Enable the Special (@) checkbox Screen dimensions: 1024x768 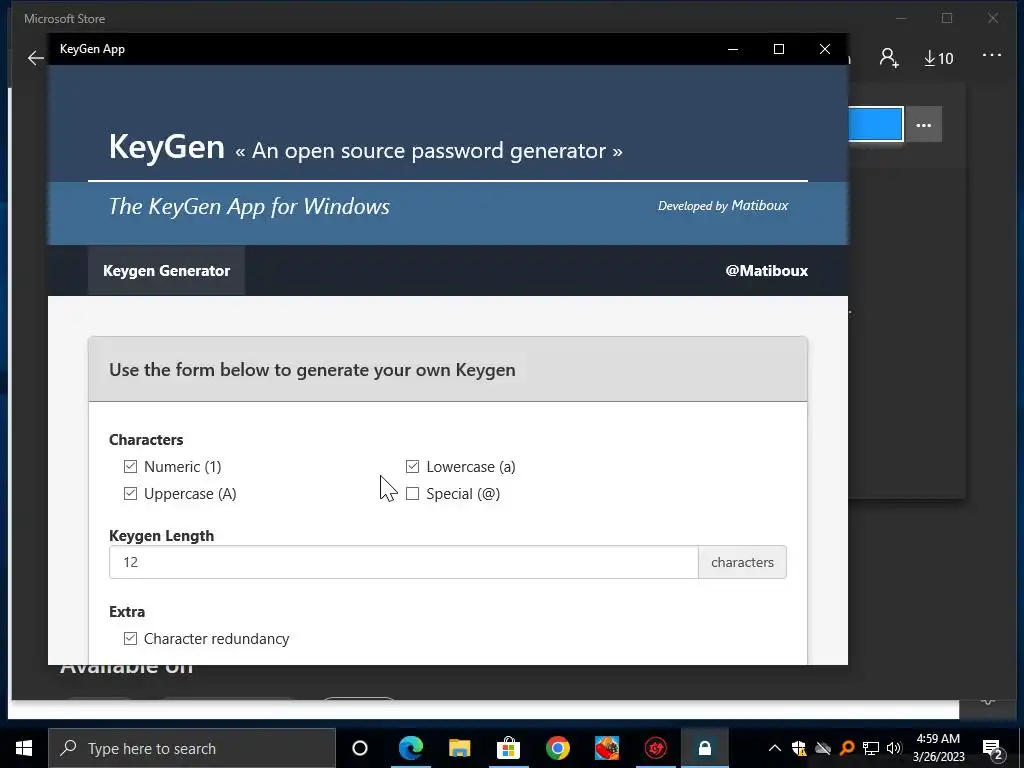pos(412,494)
